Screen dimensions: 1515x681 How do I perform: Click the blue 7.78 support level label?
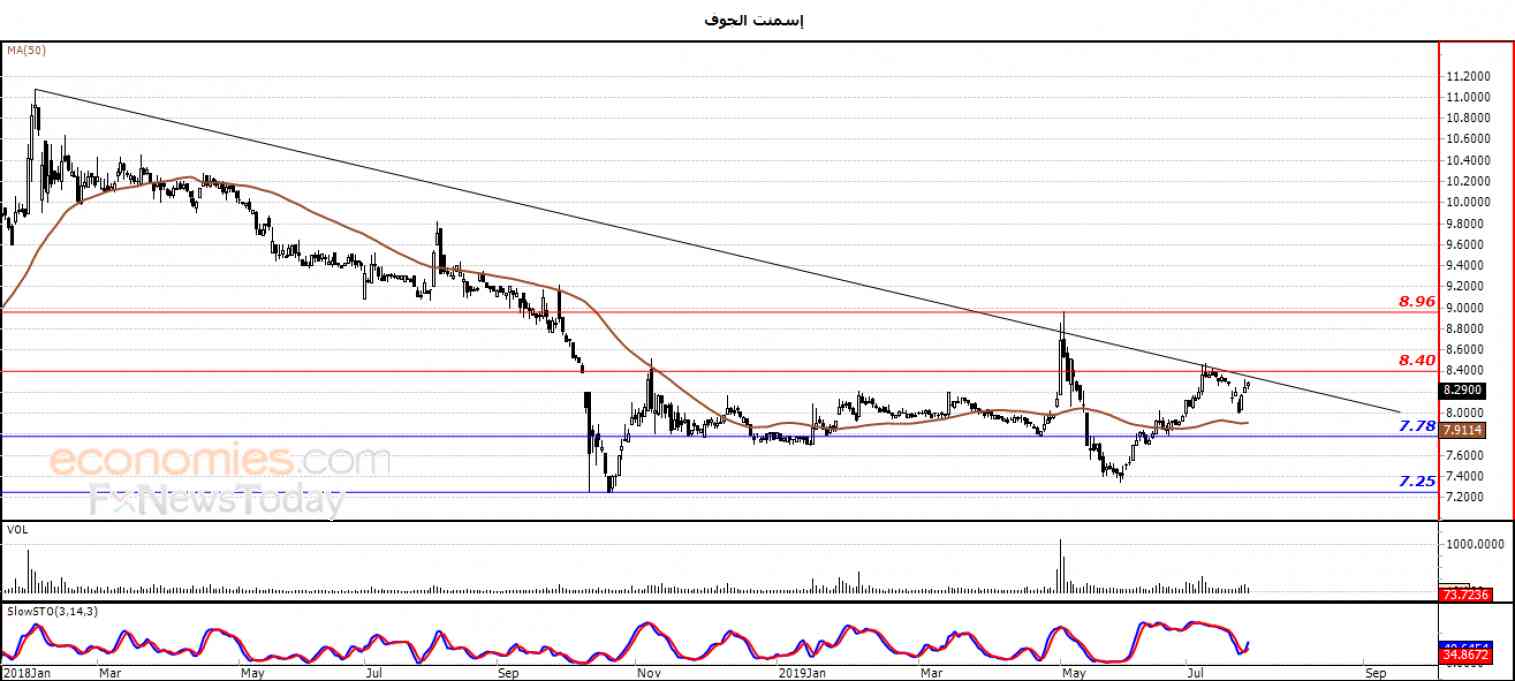click(1417, 426)
